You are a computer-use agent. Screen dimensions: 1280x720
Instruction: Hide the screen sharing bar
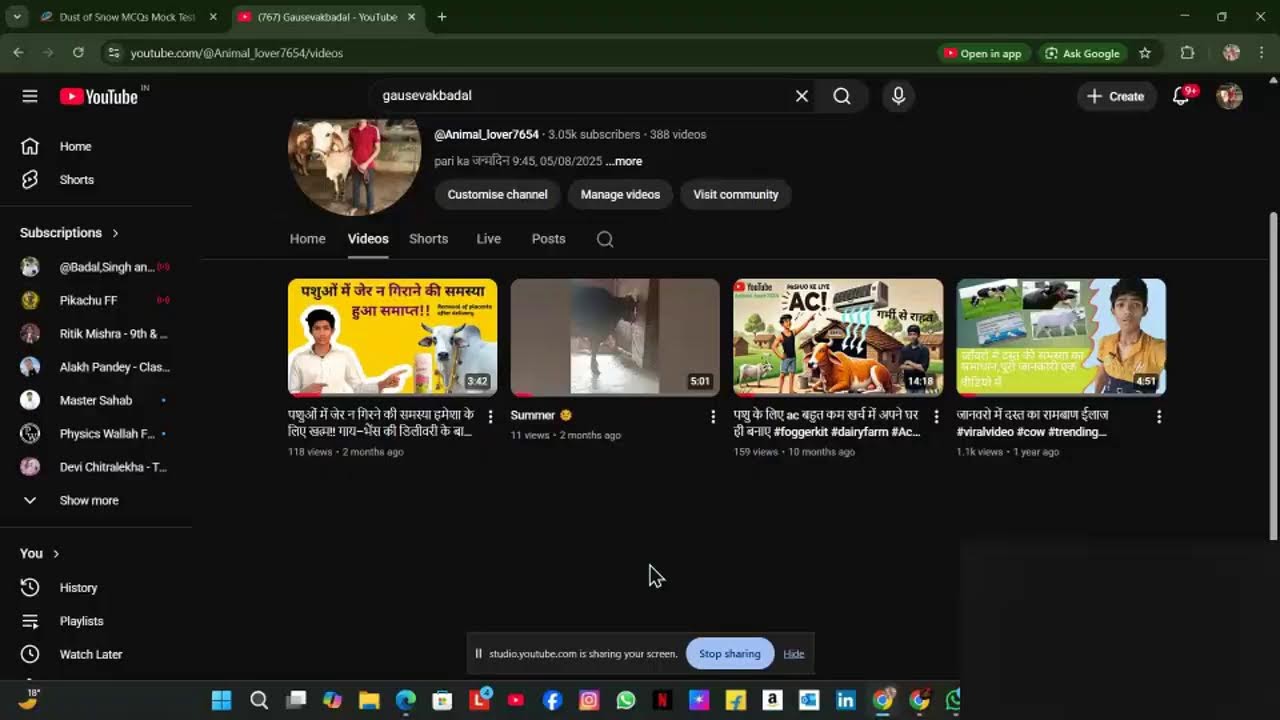coord(794,654)
